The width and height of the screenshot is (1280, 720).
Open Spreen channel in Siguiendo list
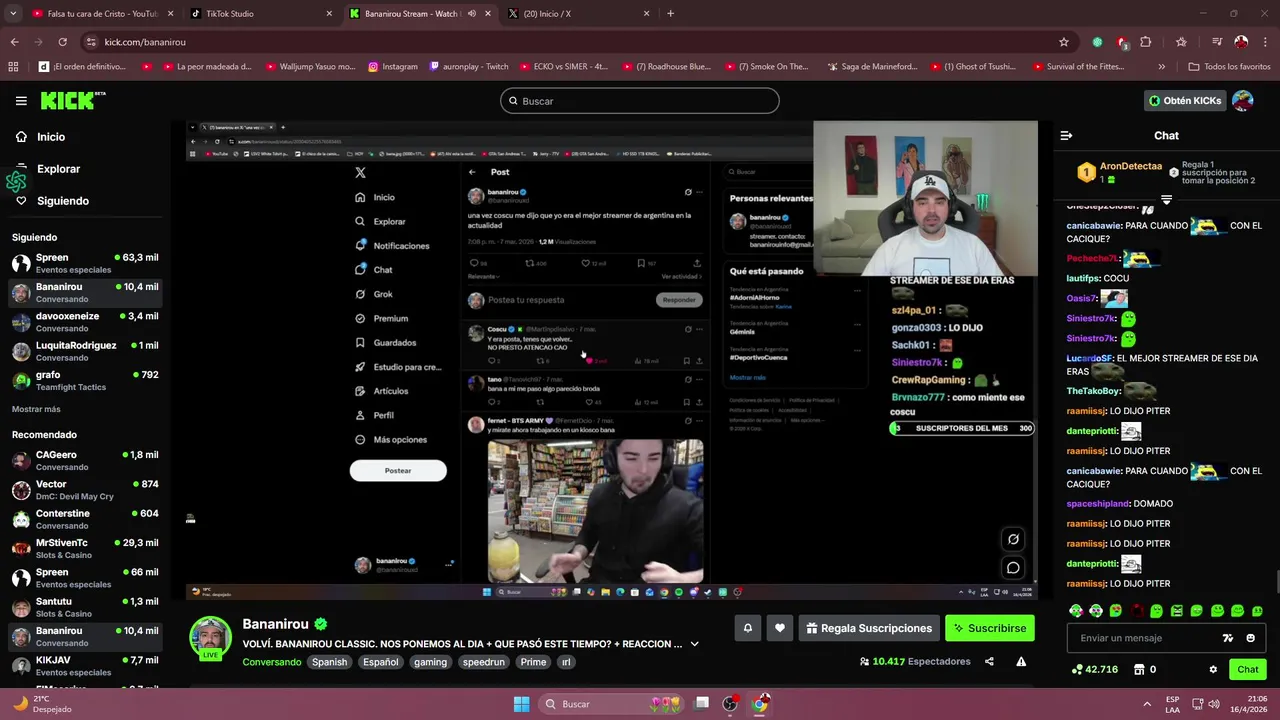[x=85, y=263]
